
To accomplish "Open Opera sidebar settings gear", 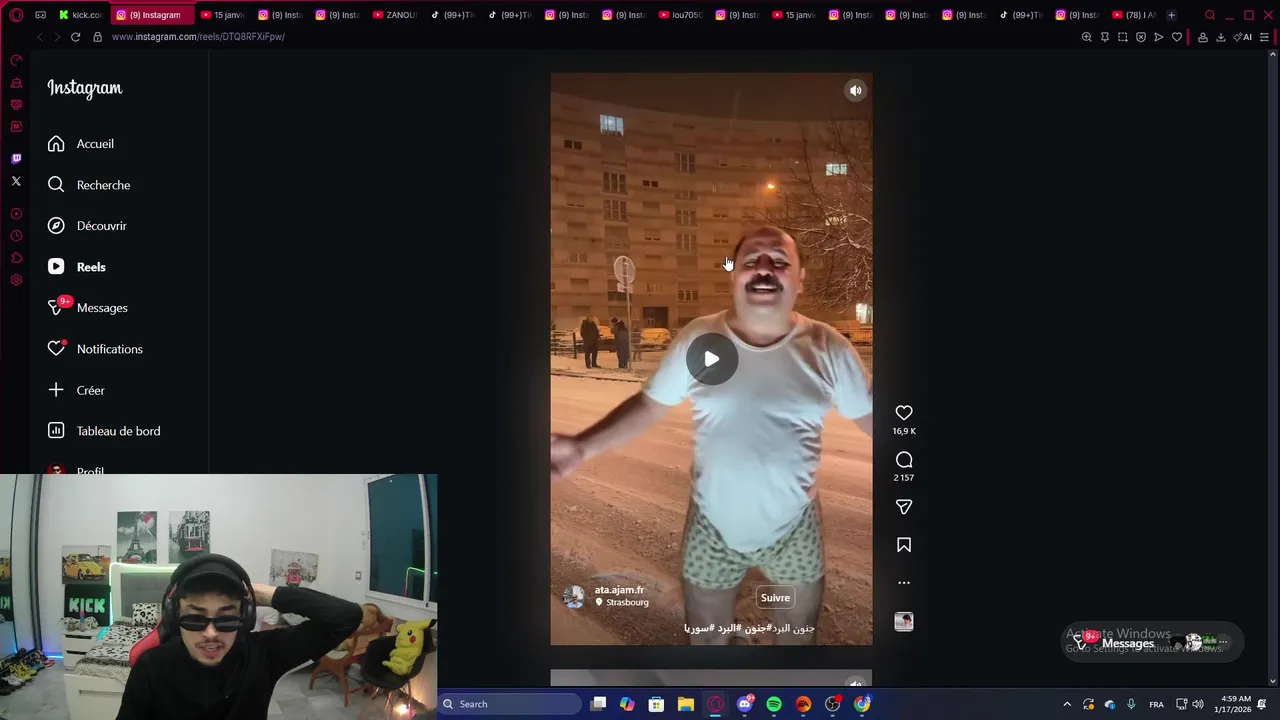I will [x=16, y=280].
